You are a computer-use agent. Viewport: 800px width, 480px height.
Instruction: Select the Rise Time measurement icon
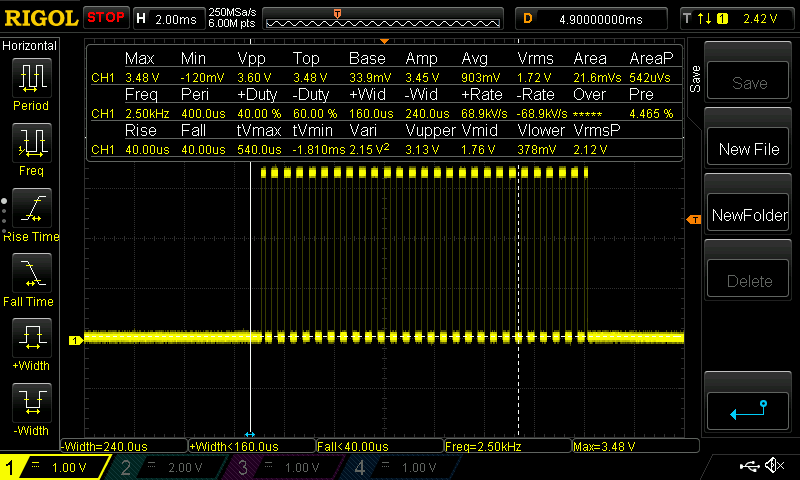coord(32,208)
